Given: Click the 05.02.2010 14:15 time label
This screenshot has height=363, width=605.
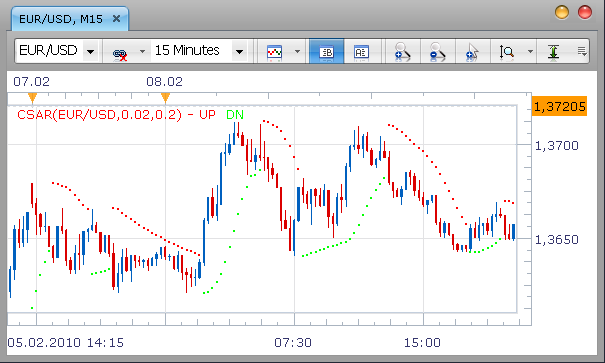Looking at the screenshot, I should point(66,343).
